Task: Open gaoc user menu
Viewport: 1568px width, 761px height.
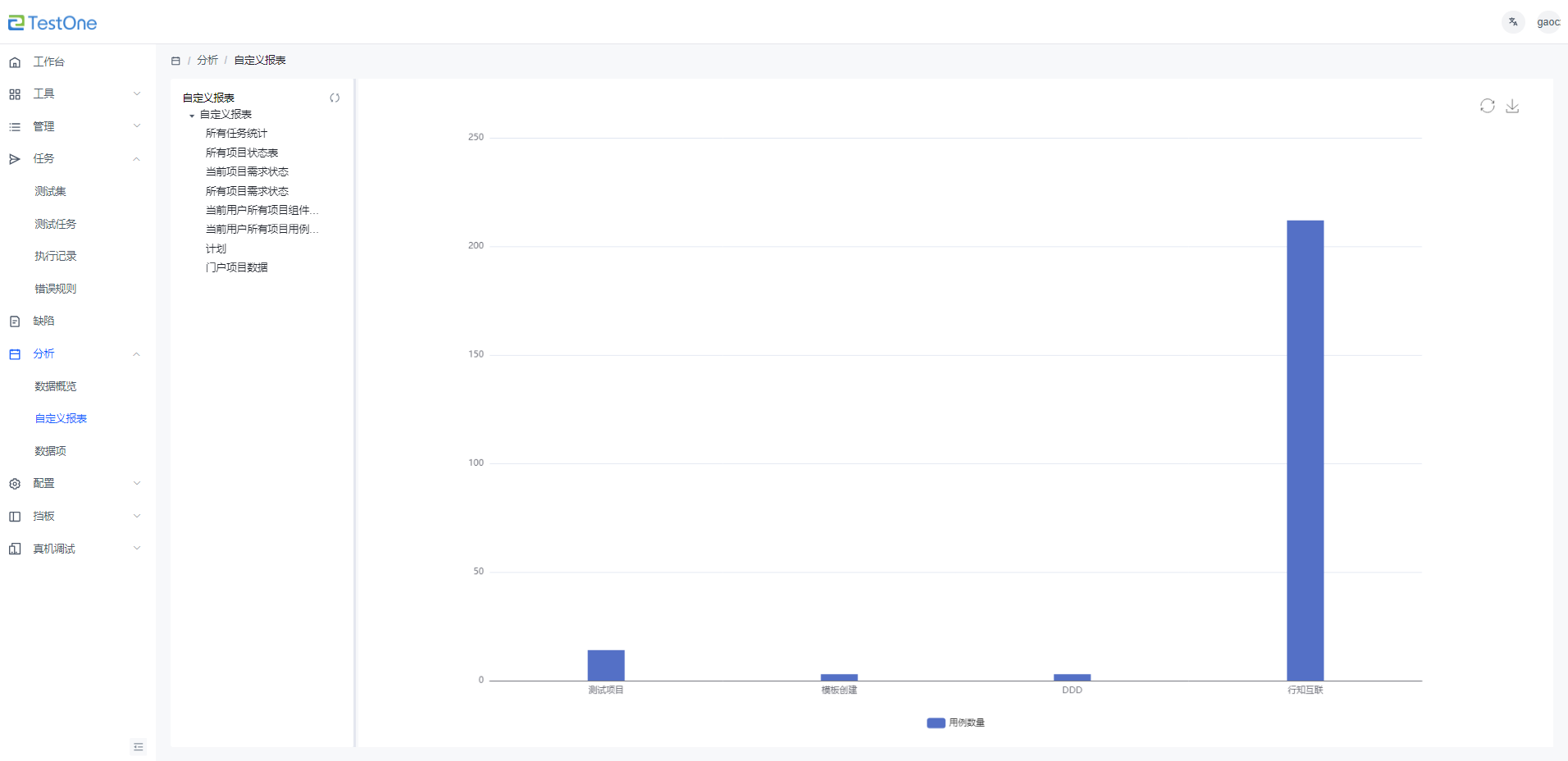Action: click(x=1547, y=22)
